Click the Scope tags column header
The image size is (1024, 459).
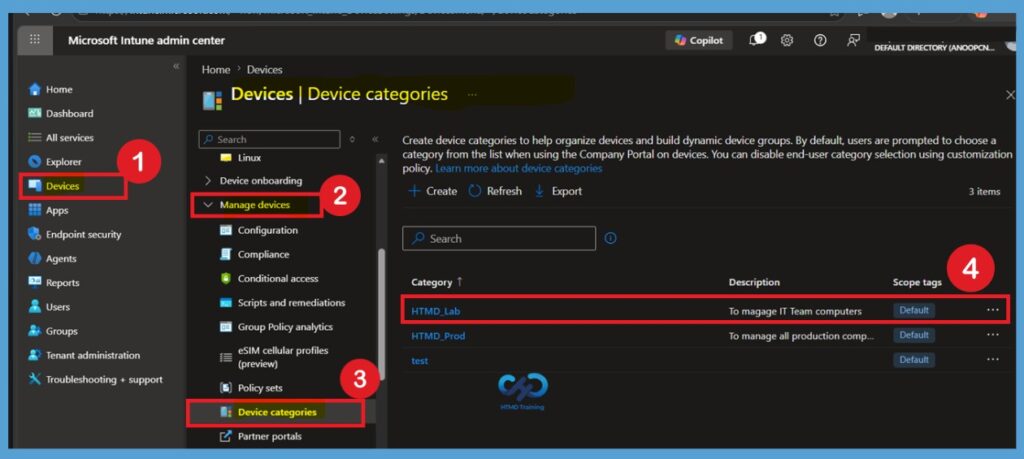917,282
